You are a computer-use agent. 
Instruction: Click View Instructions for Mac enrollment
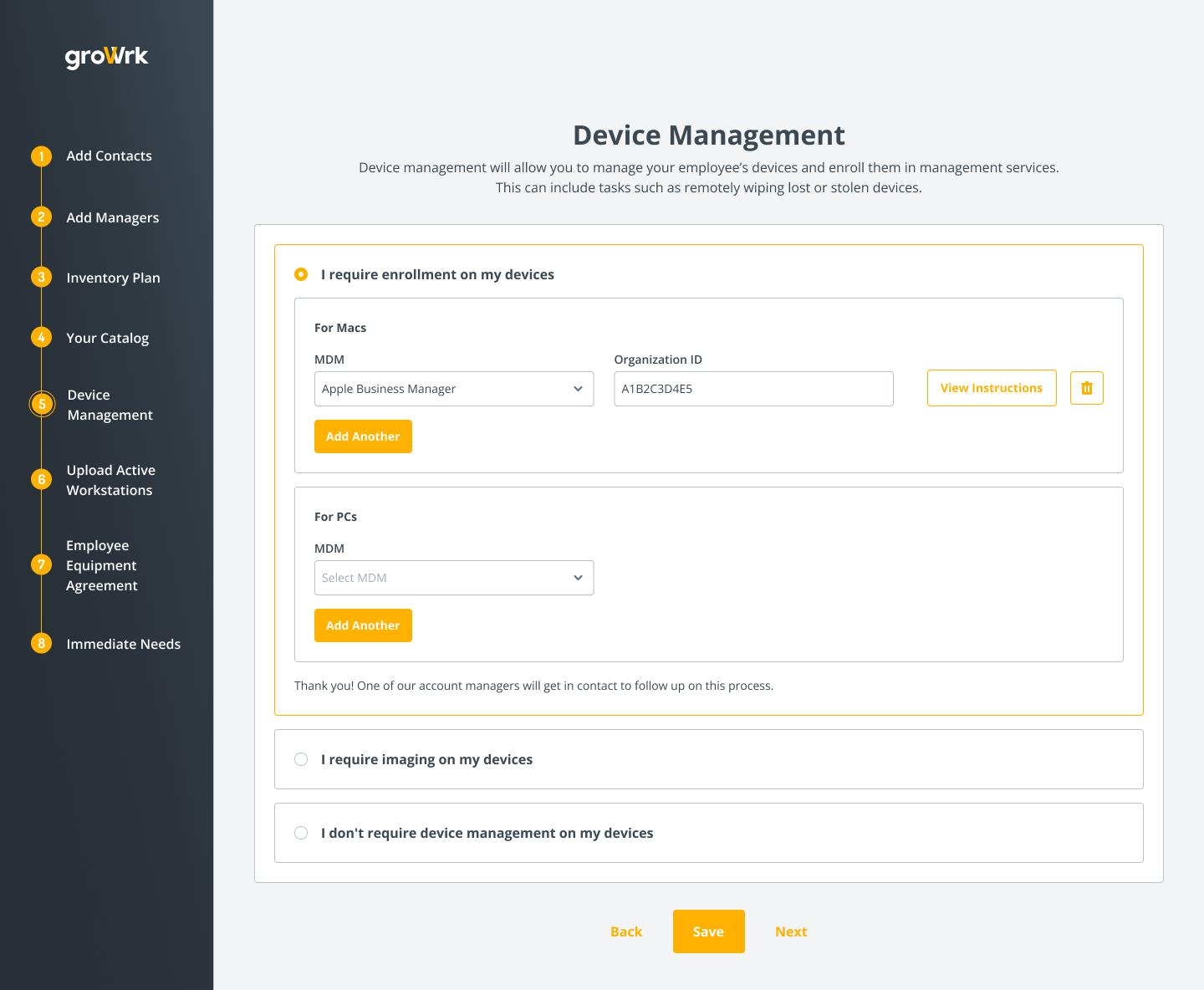click(992, 387)
